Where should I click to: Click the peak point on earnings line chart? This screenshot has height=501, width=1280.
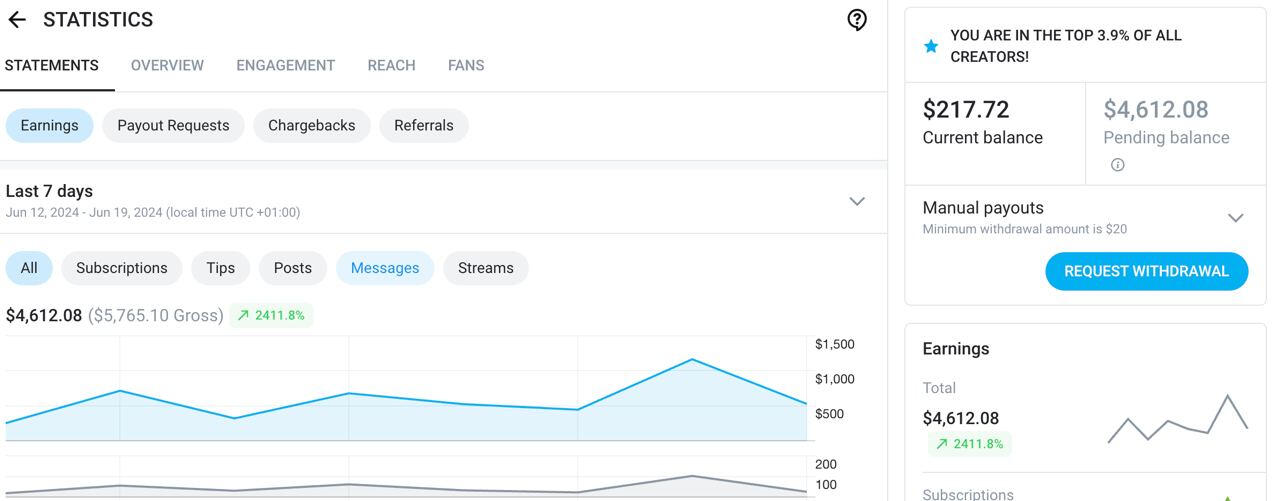point(692,359)
